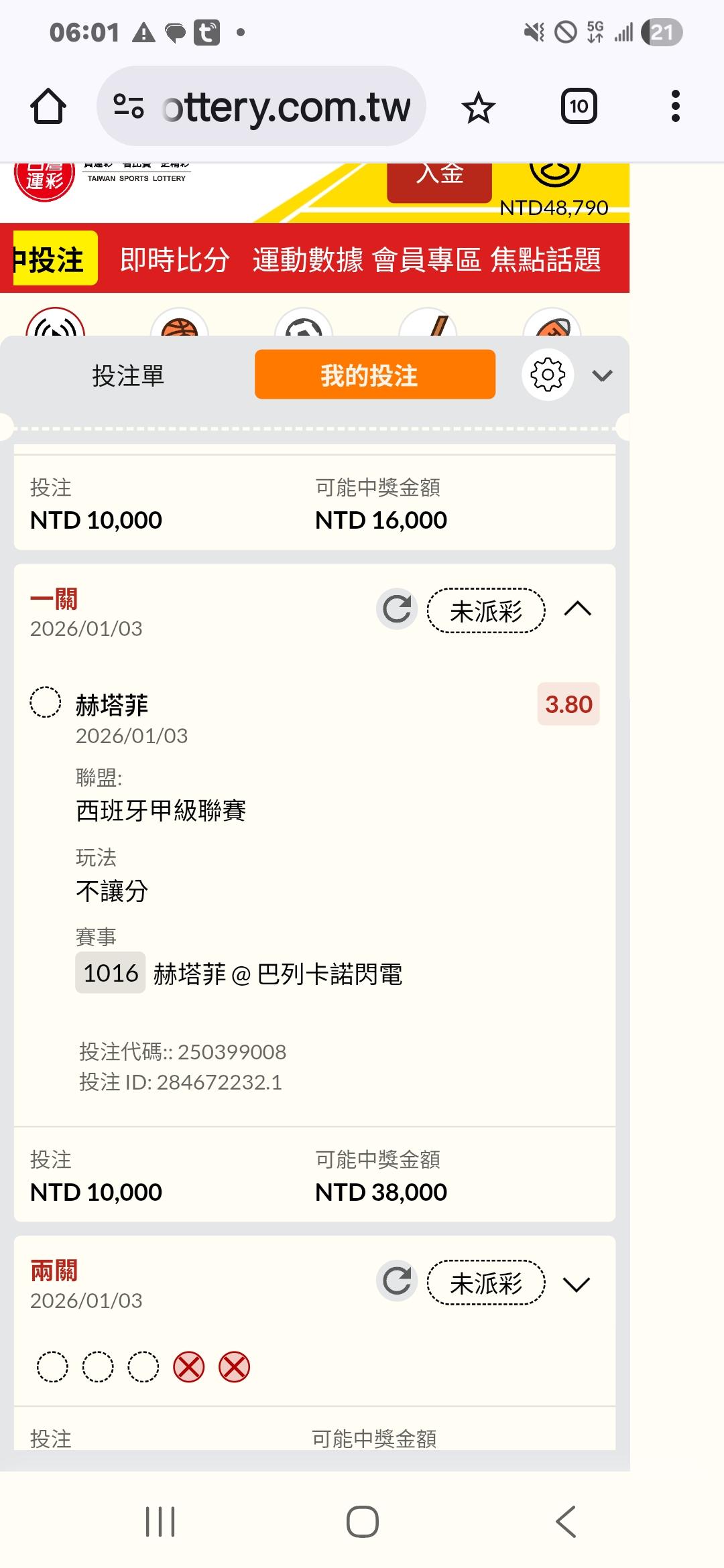Collapse the 一關 bet details
The width and height of the screenshot is (724, 1568).
(577, 609)
